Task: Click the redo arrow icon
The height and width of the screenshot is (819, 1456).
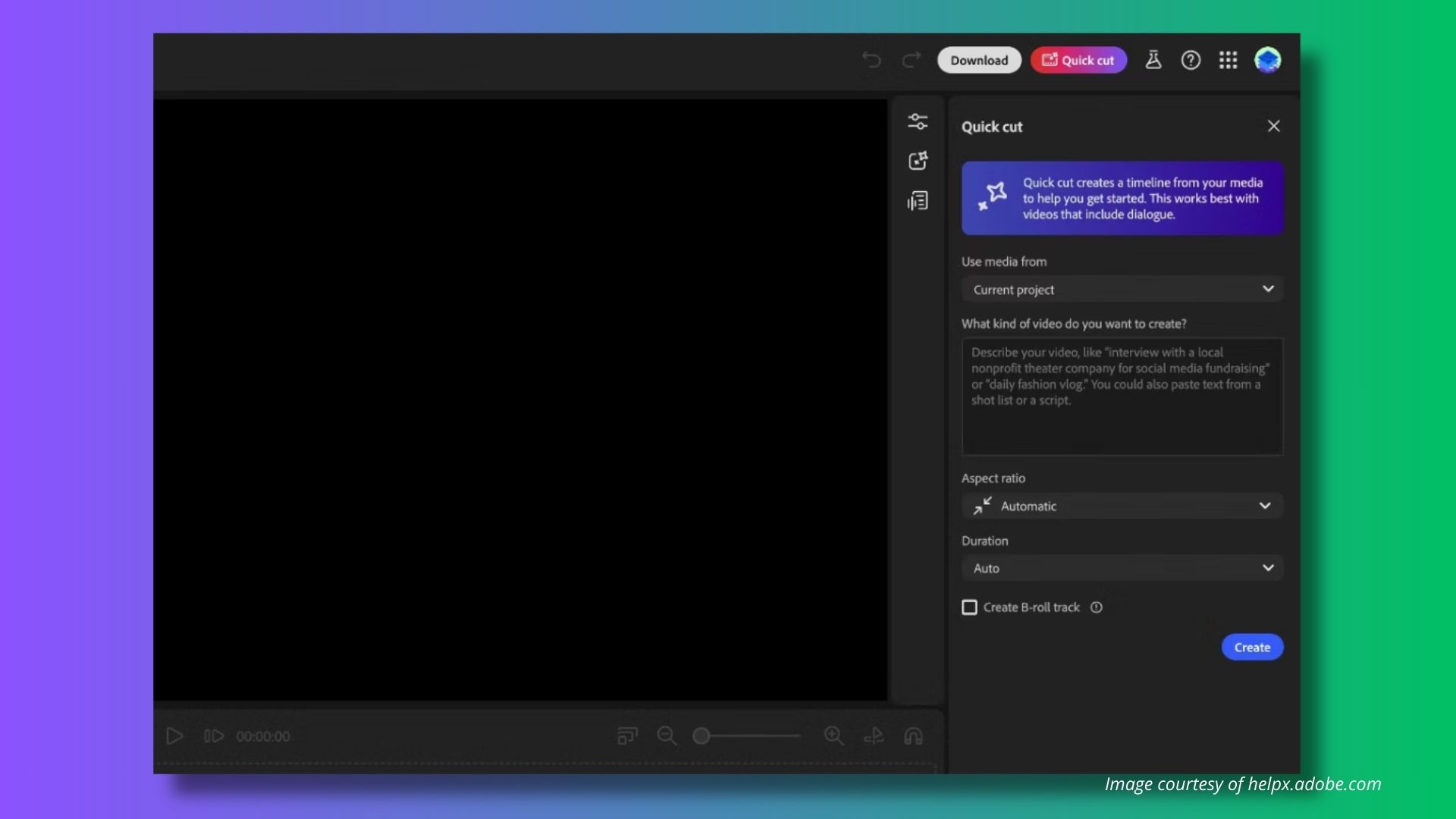Action: [x=911, y=60]
